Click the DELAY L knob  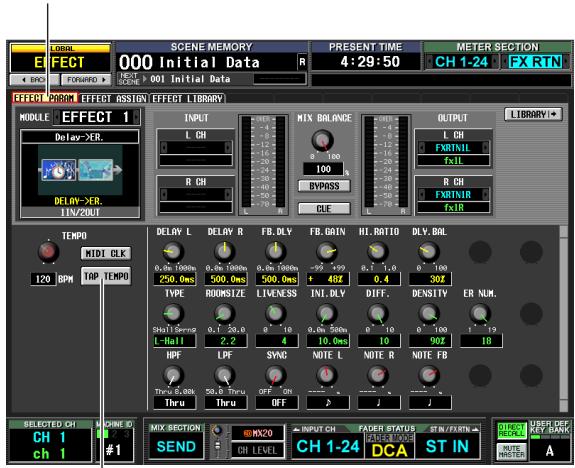point(173,252)
